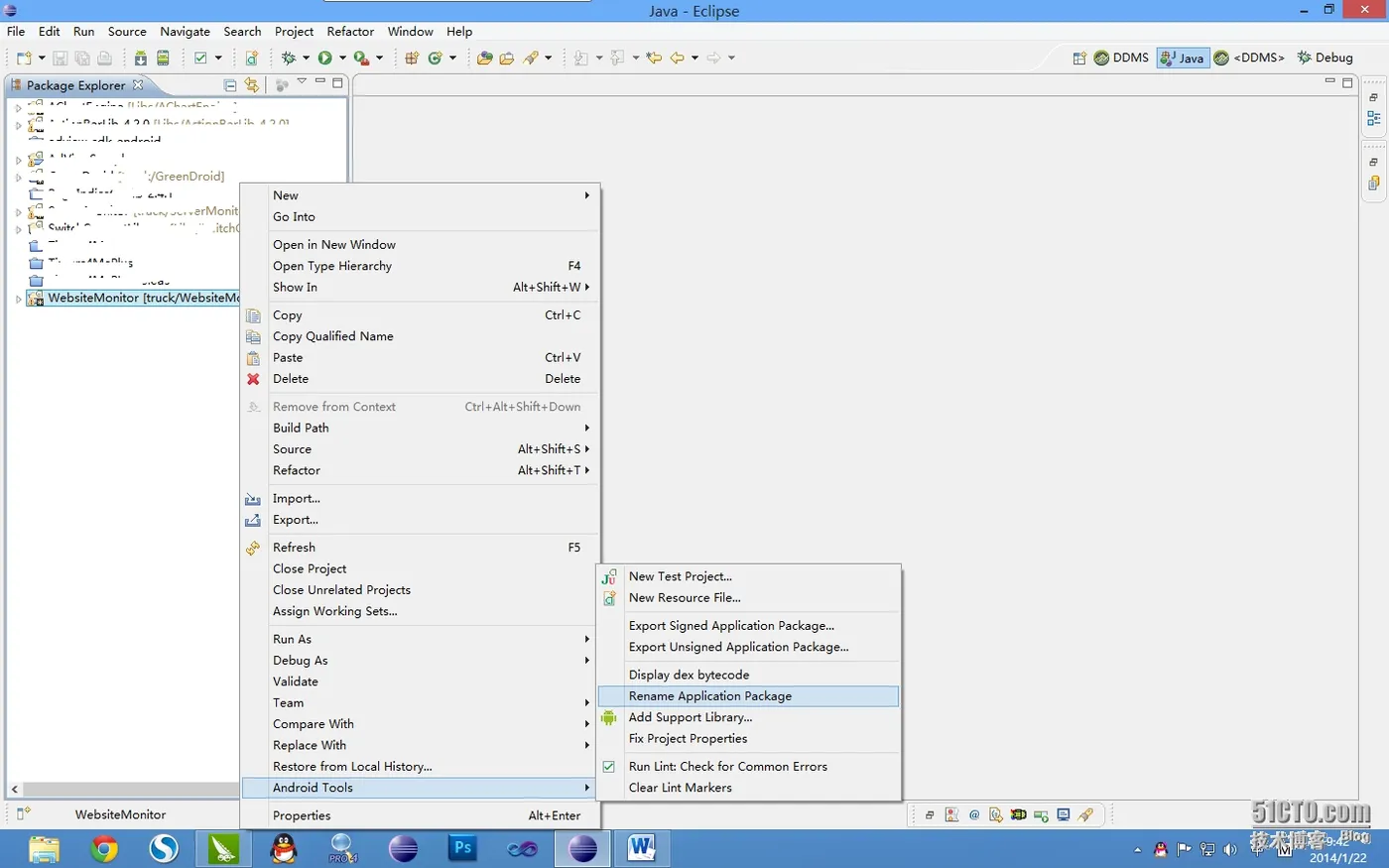Choose Properties in the context menu
The height and width of the screenshot is (868, 1389).
(421, 815)
